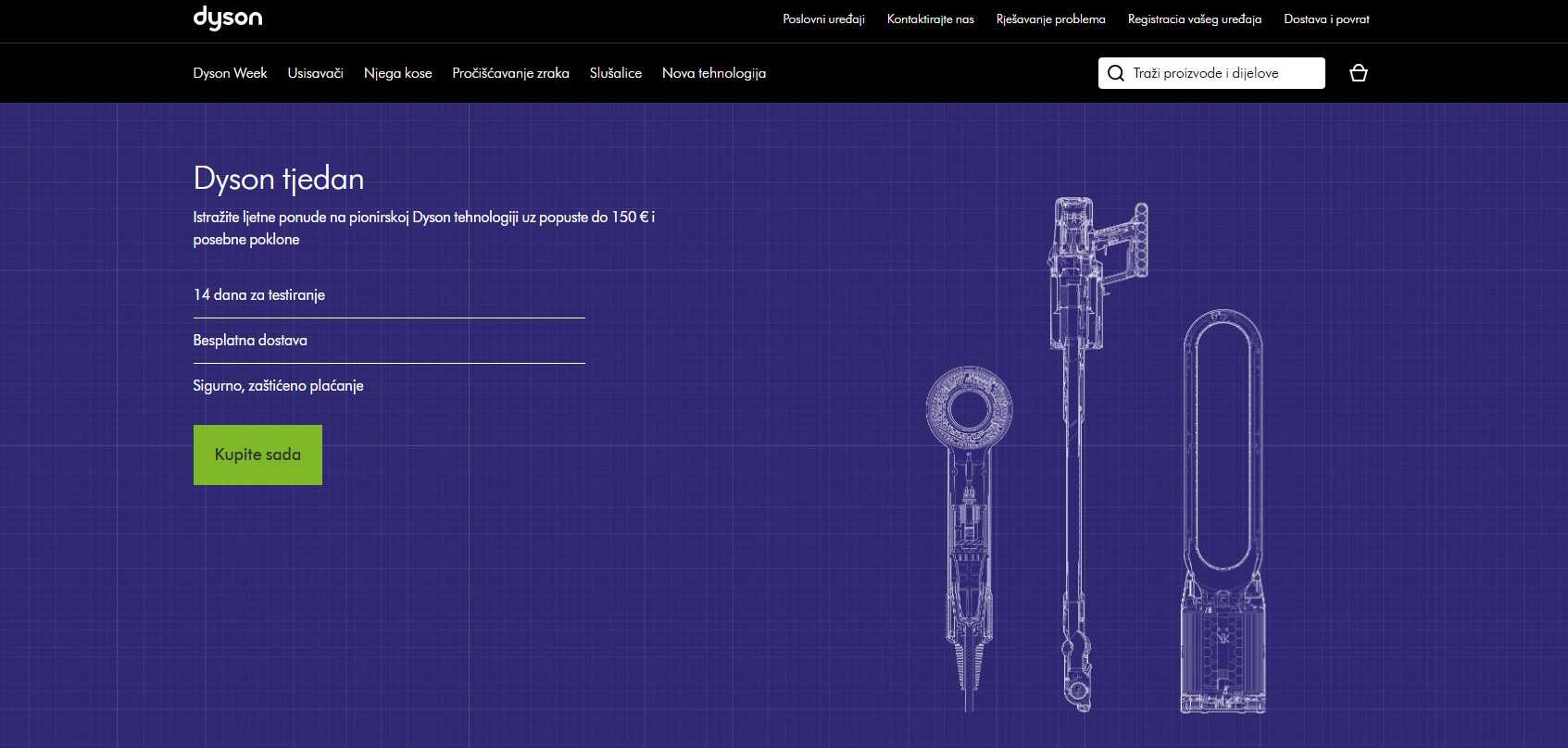Open the Slušalice menu
This screenshot has width=1568, height=748.
point(615,73)
